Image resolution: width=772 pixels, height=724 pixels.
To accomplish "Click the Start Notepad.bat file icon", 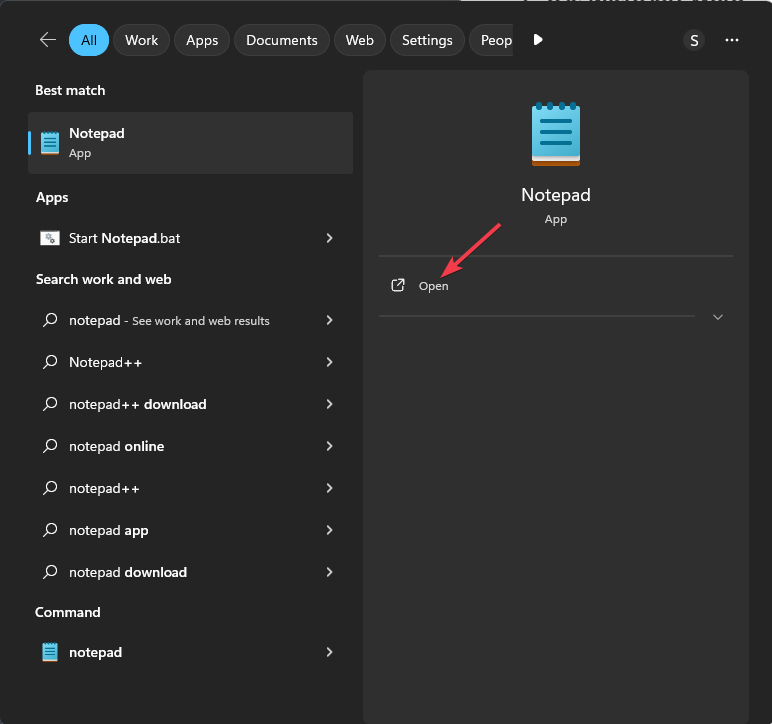I will coord(50,238).
